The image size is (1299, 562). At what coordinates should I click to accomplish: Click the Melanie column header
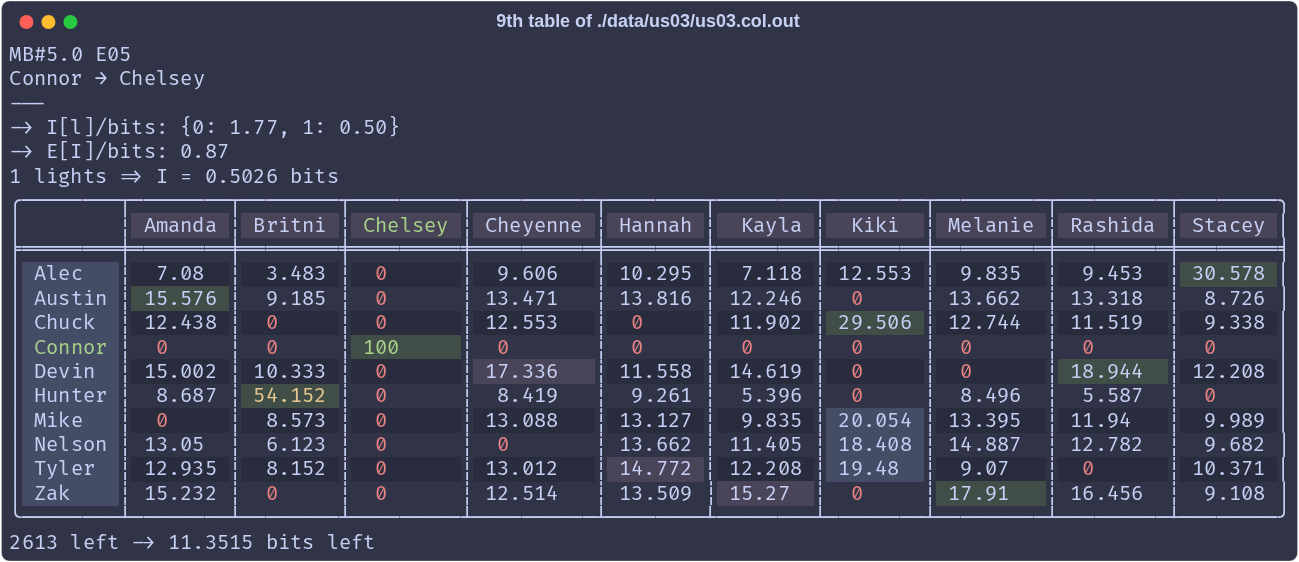(990, 225)
